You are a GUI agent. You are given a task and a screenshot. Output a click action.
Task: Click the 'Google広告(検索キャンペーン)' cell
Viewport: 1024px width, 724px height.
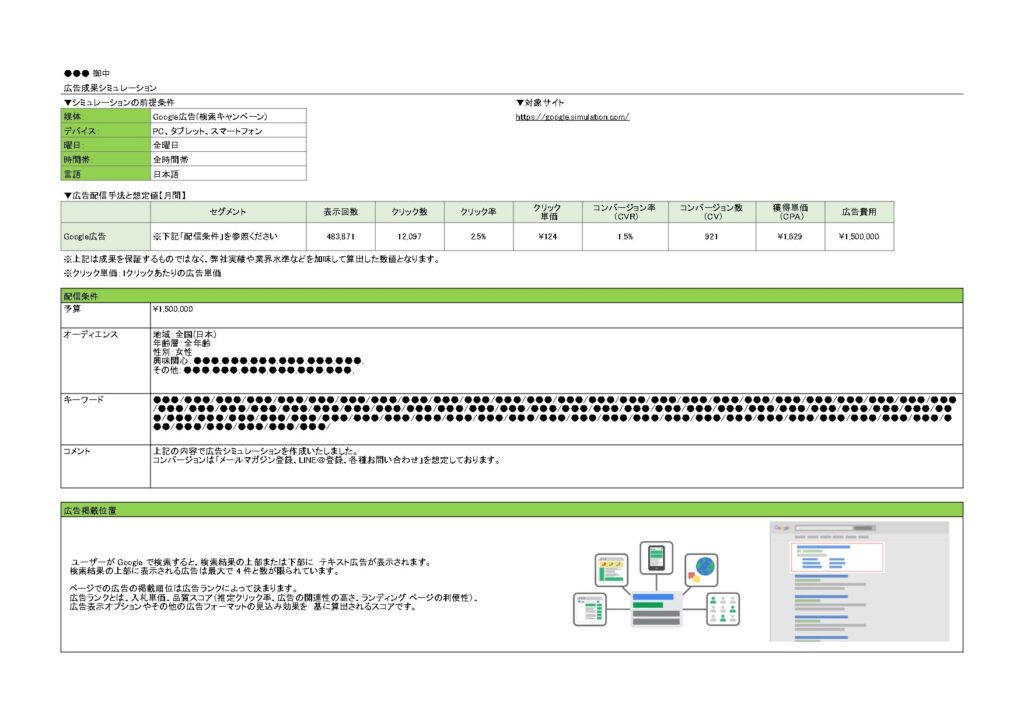pyautogui.click(x=229, y=116)
